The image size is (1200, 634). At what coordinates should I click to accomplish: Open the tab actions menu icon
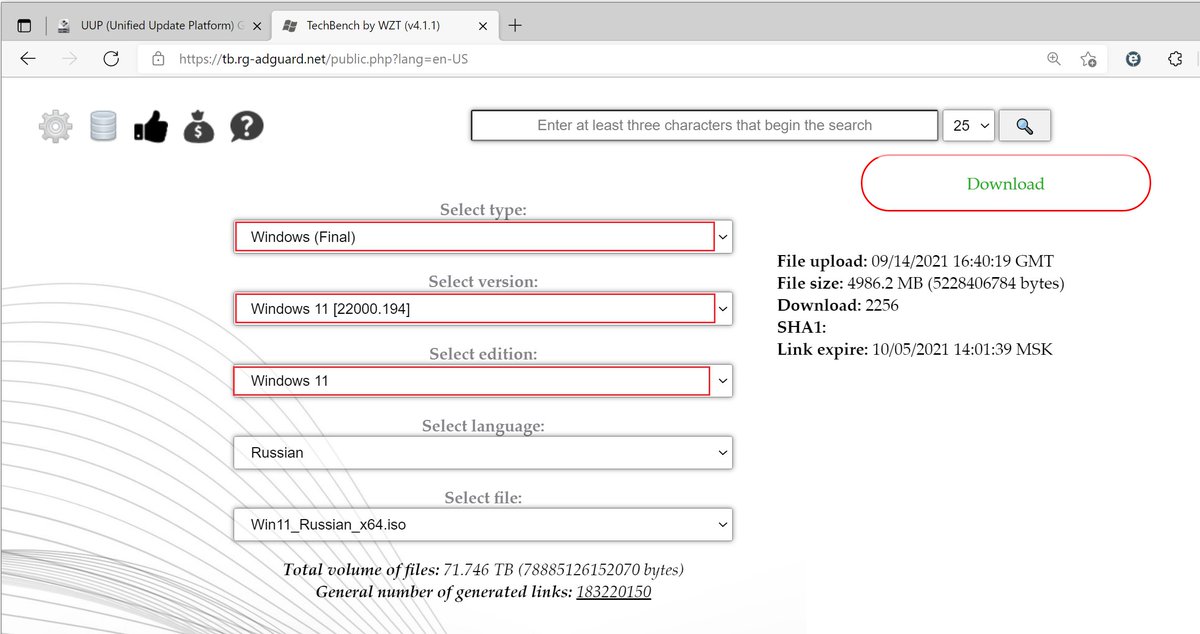coord(24,25)
